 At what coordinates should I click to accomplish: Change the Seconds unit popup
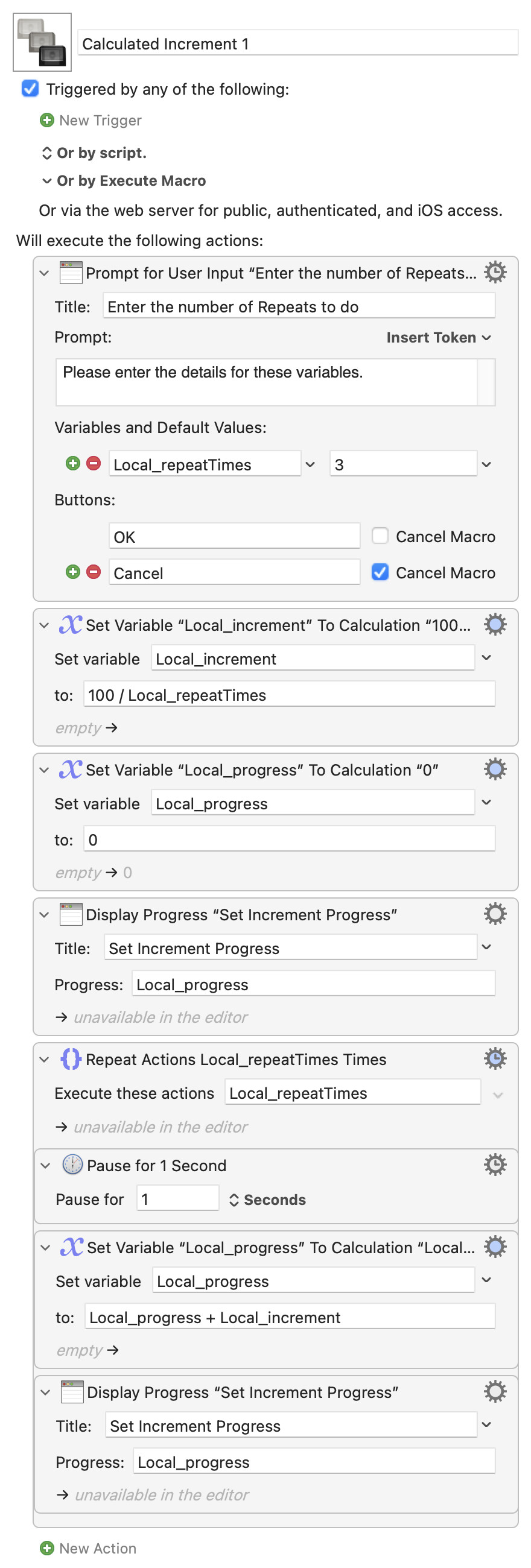[x=267, y=1200]
